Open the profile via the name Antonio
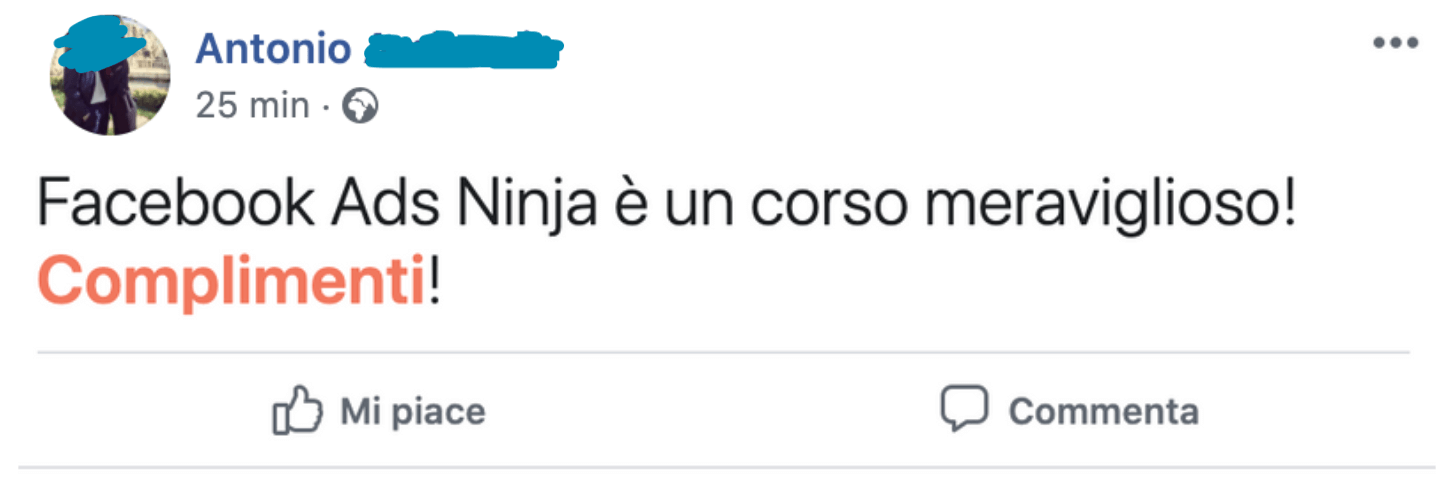 tap(273, 48)
